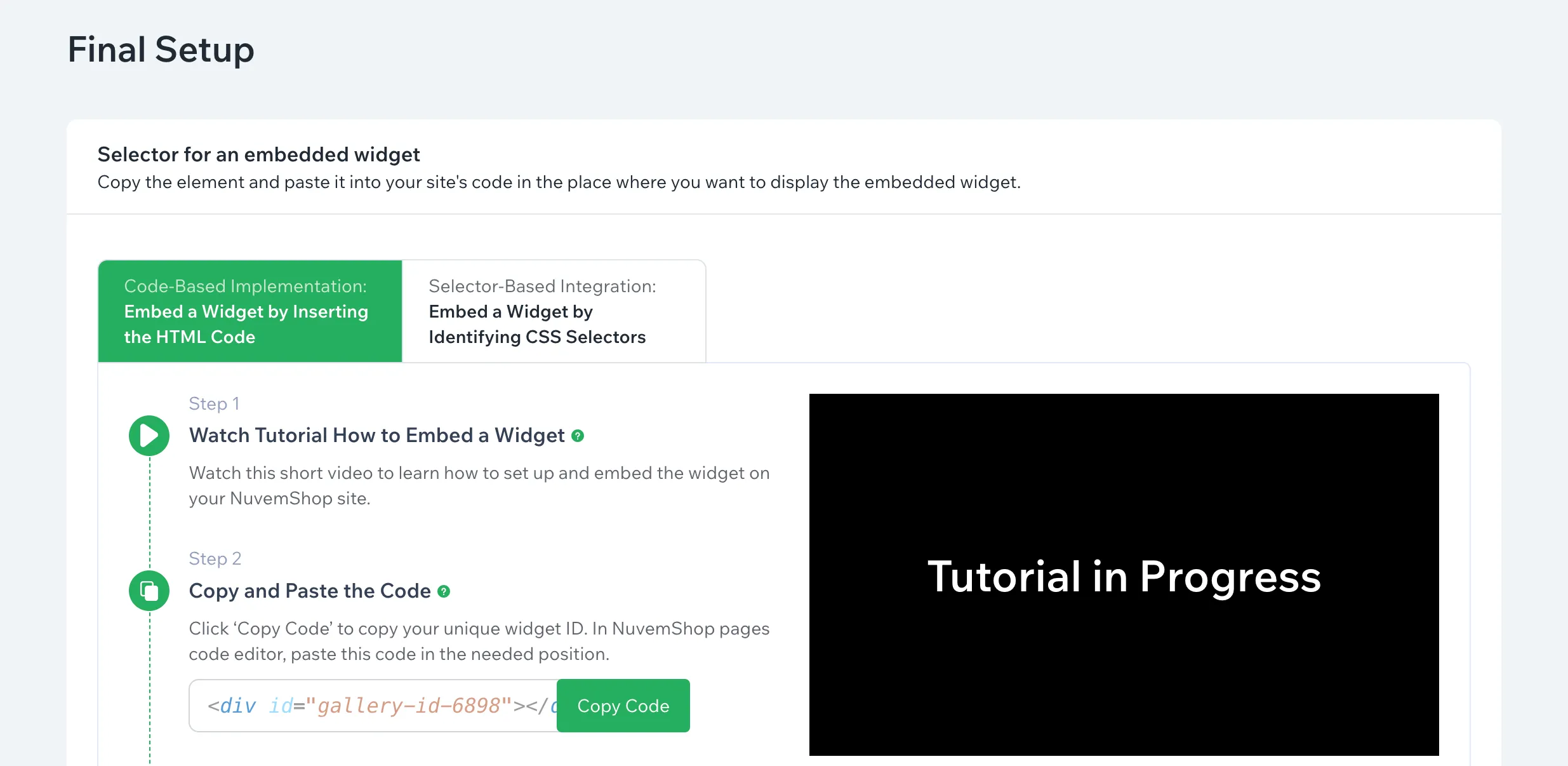The width and height of the screenshot is (1568, 766).
Task: Play the Tutorial in Progress video
Action: point(1124,575)
